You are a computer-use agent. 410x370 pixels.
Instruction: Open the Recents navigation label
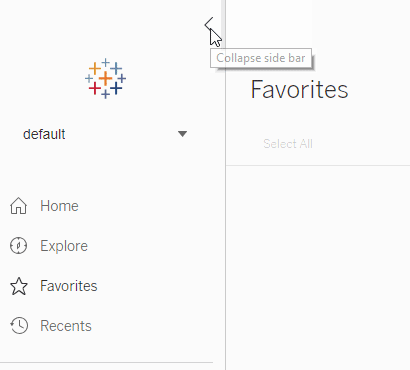[66, 326]
